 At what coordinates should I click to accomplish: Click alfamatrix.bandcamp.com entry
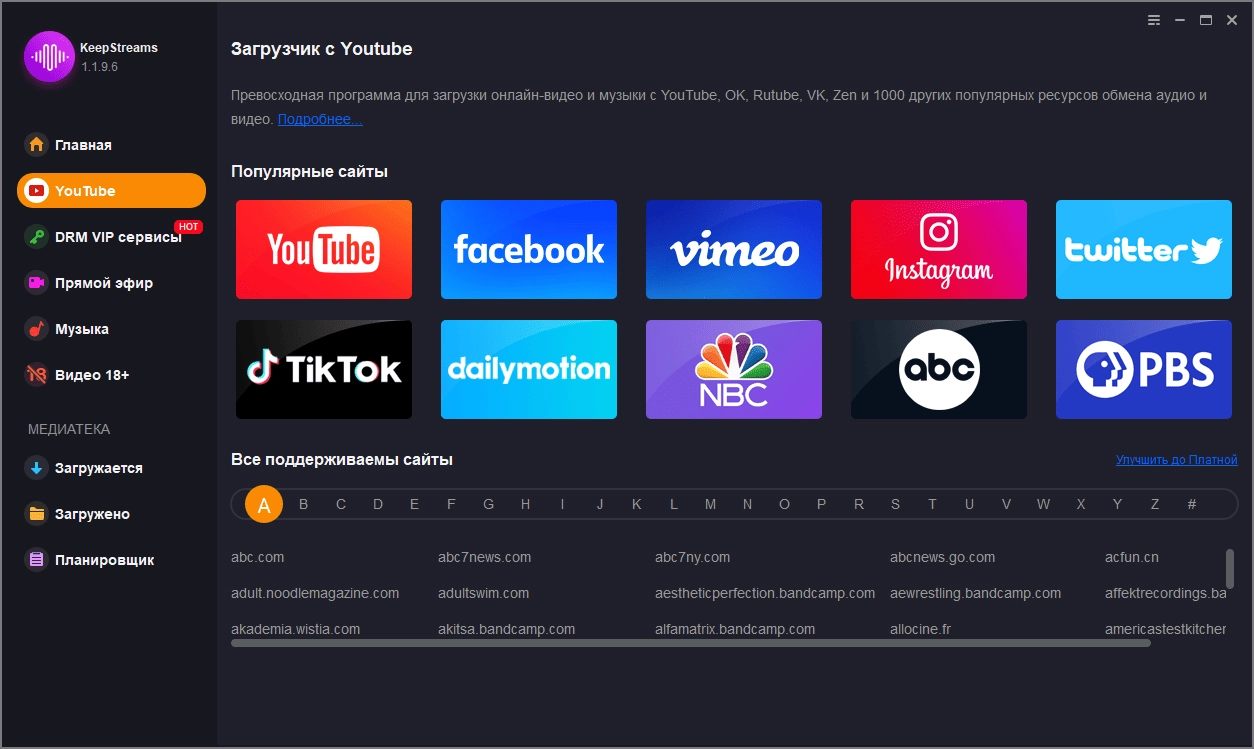click(735, 629)
